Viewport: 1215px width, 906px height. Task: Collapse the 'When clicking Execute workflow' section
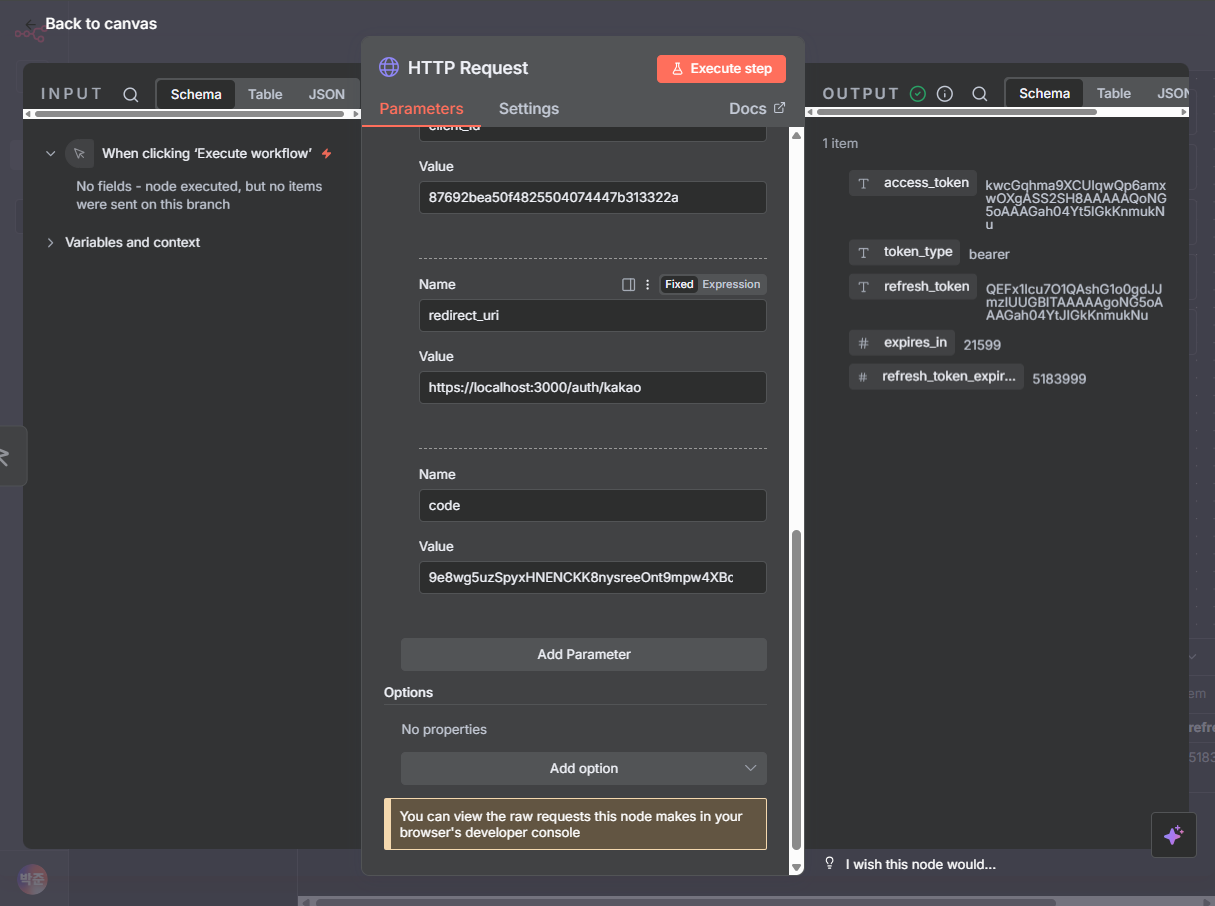50,154
